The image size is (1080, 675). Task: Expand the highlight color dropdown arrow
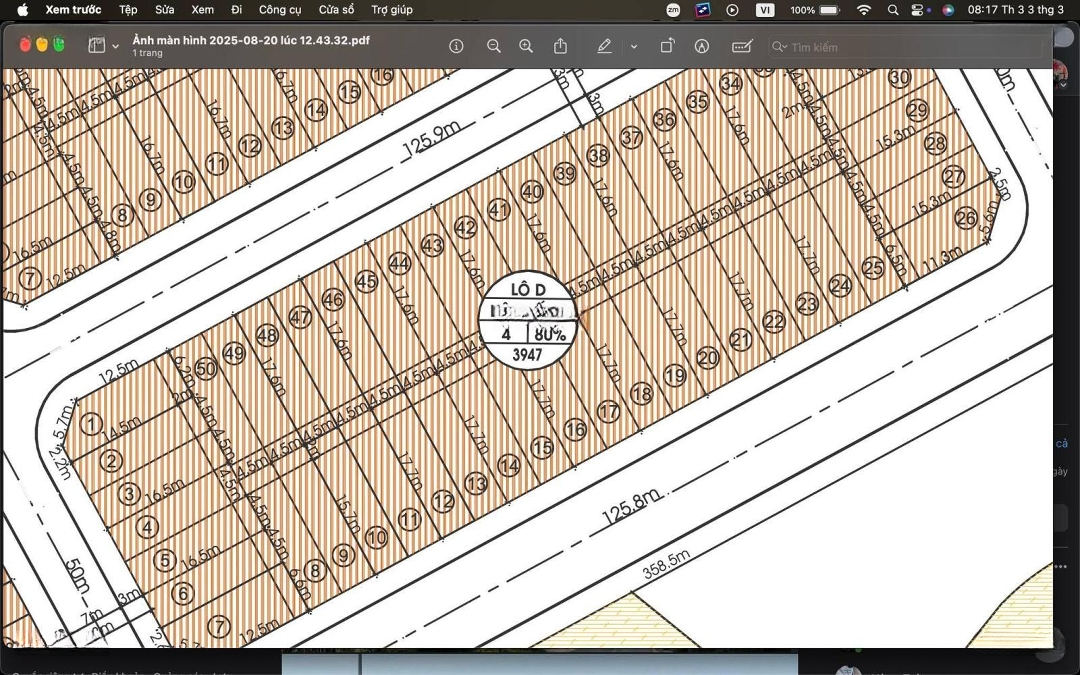click(633, 46)
